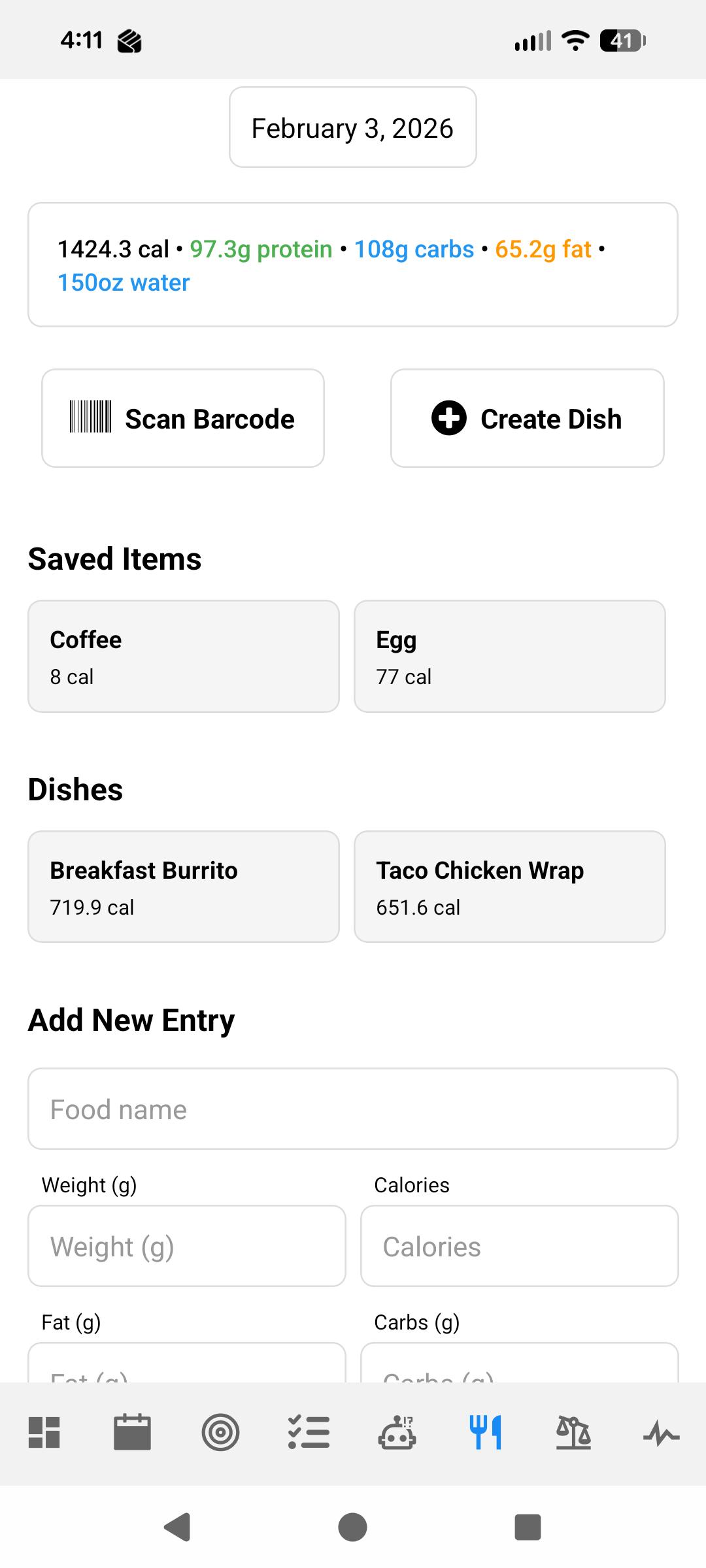Add the saved Egg item
The height and width of the screenshot is (1568, 706).
point(510,657)
